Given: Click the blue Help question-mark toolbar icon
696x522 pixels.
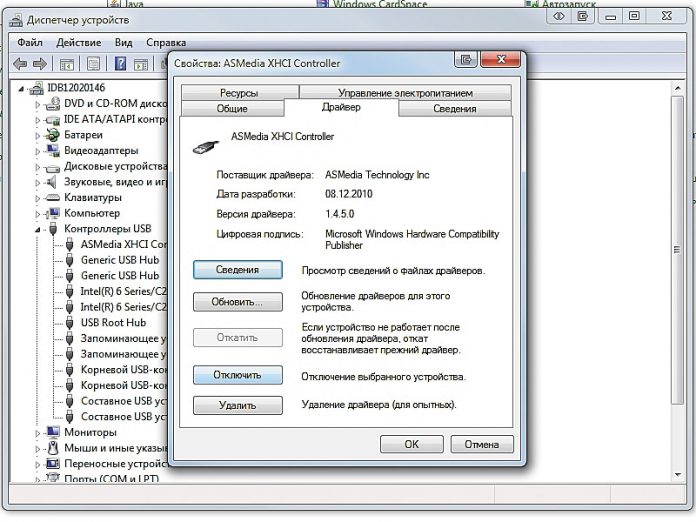Looking at the screenshot, I should 120,65.
